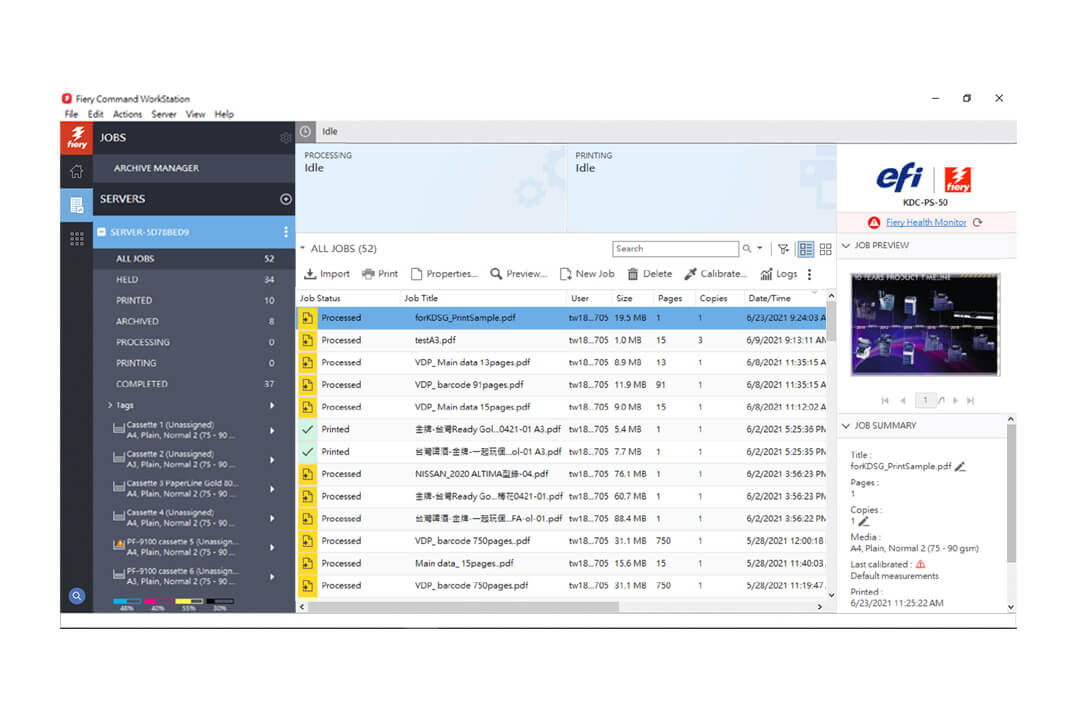The image size is (1080, 720).
Task: Click the Import toolbar button
Action: pos(327,274)
